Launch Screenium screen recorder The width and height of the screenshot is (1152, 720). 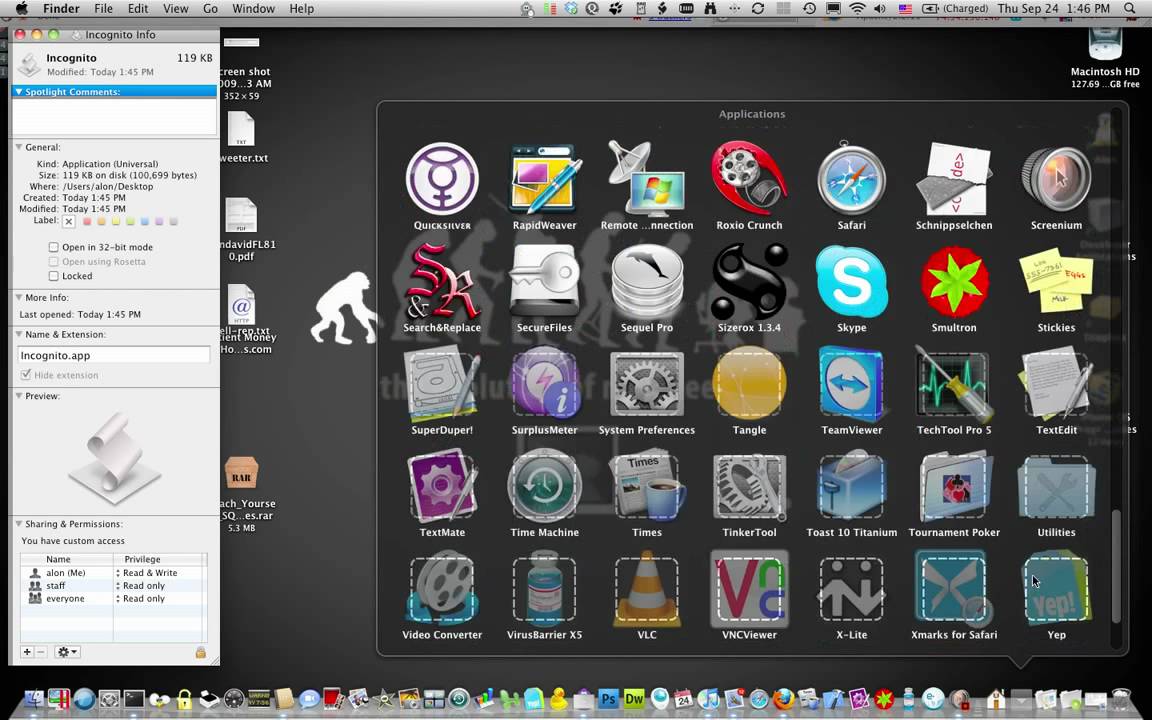[x=1056, y=179]
